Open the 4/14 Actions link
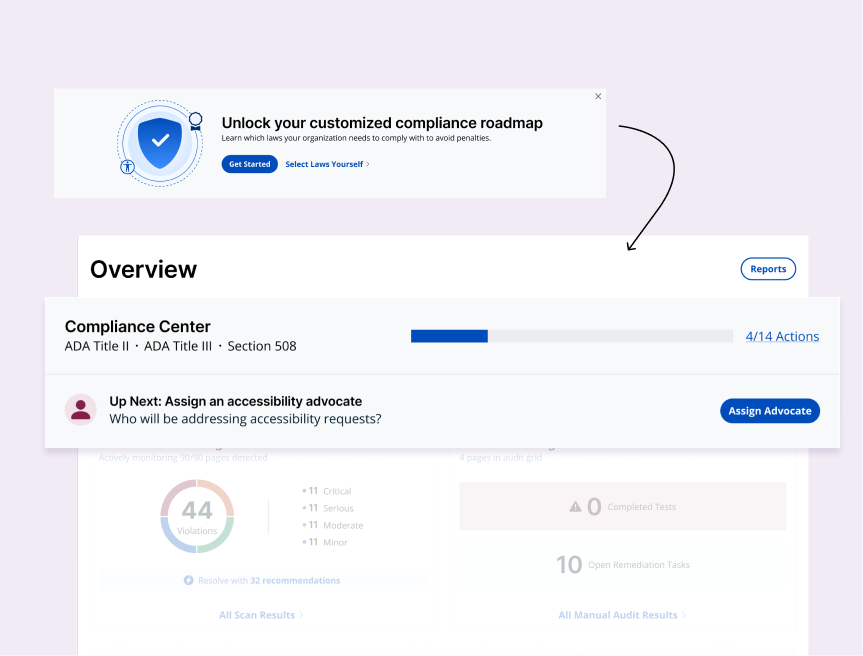Viewport: 863px width, 656px height. tap(782, 336)
